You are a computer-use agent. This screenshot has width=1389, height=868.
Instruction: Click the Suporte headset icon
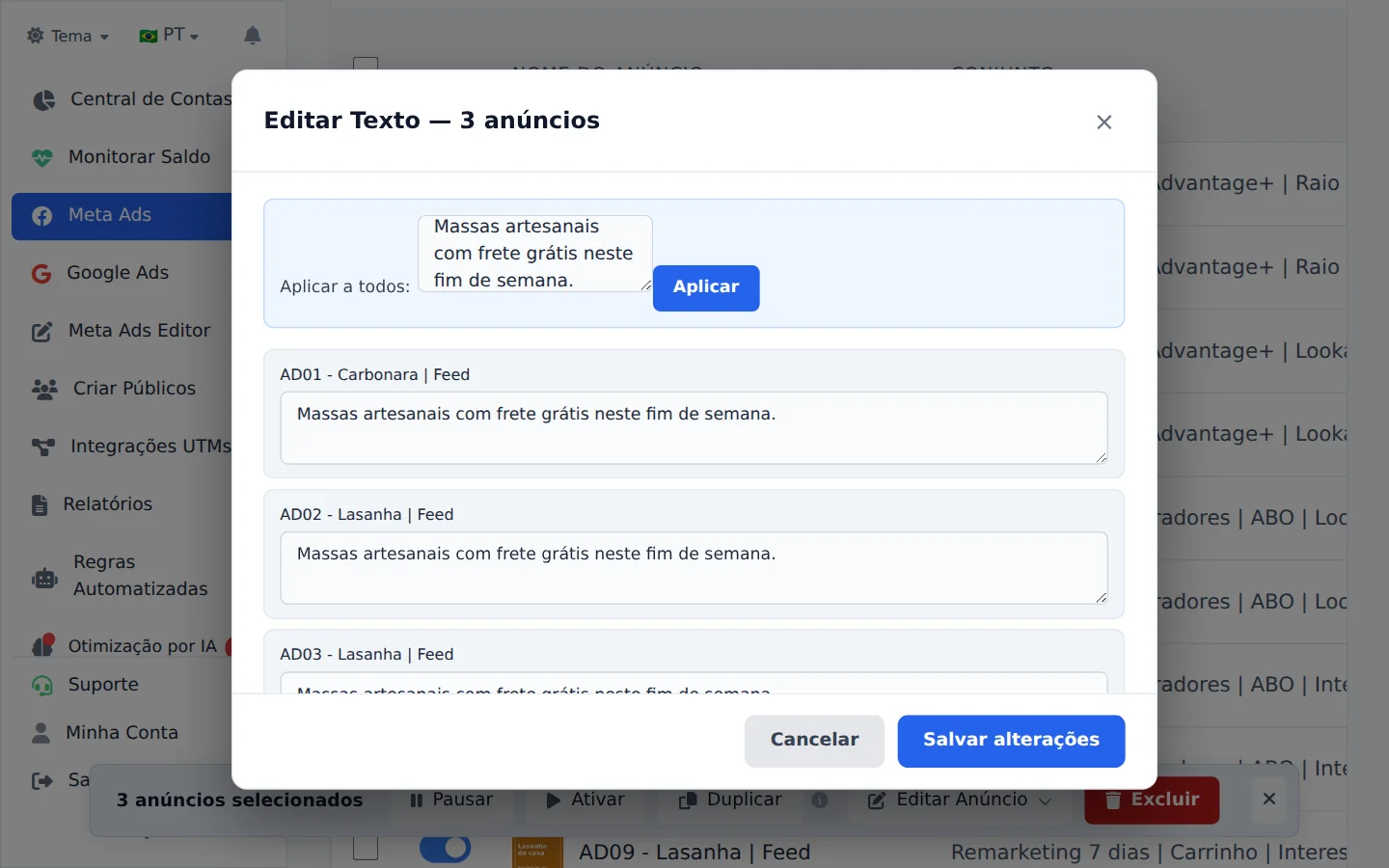42,686
